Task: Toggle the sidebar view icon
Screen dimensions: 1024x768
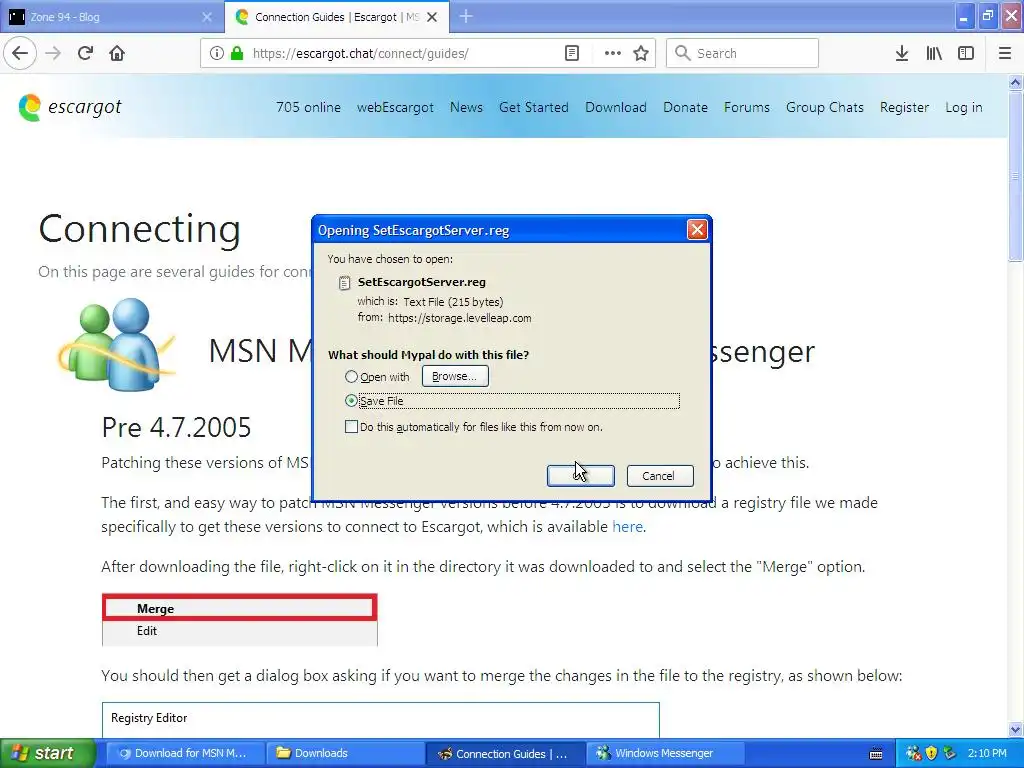Action: (966, 54)
